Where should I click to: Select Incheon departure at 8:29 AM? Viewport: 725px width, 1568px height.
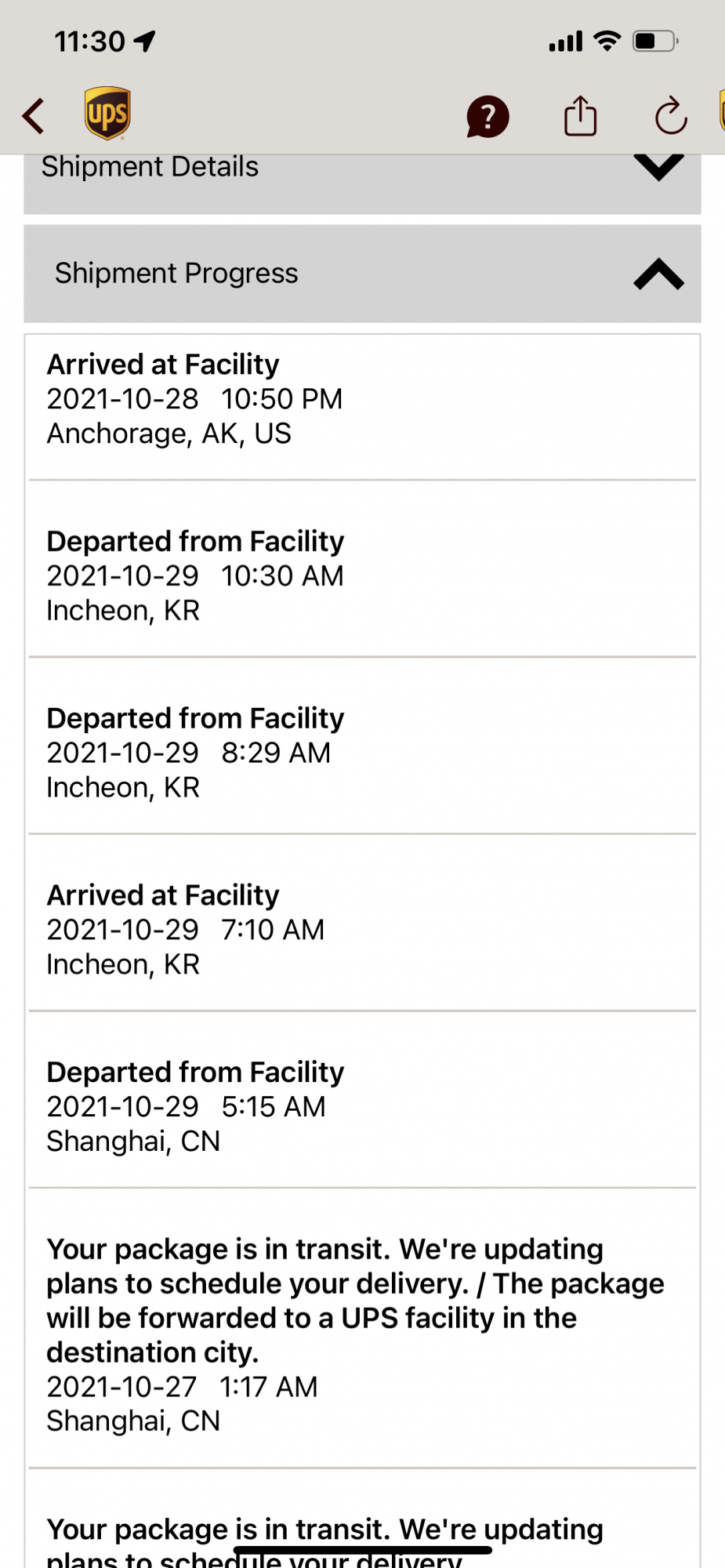pos(195,753)
